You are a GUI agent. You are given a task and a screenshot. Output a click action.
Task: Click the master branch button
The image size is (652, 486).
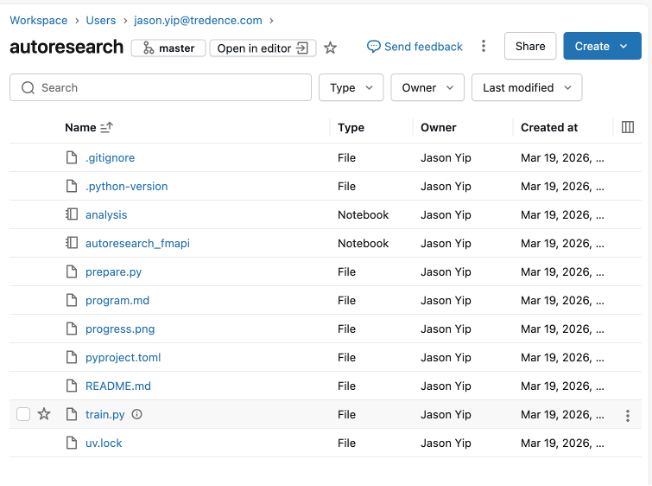click(168, 48)
